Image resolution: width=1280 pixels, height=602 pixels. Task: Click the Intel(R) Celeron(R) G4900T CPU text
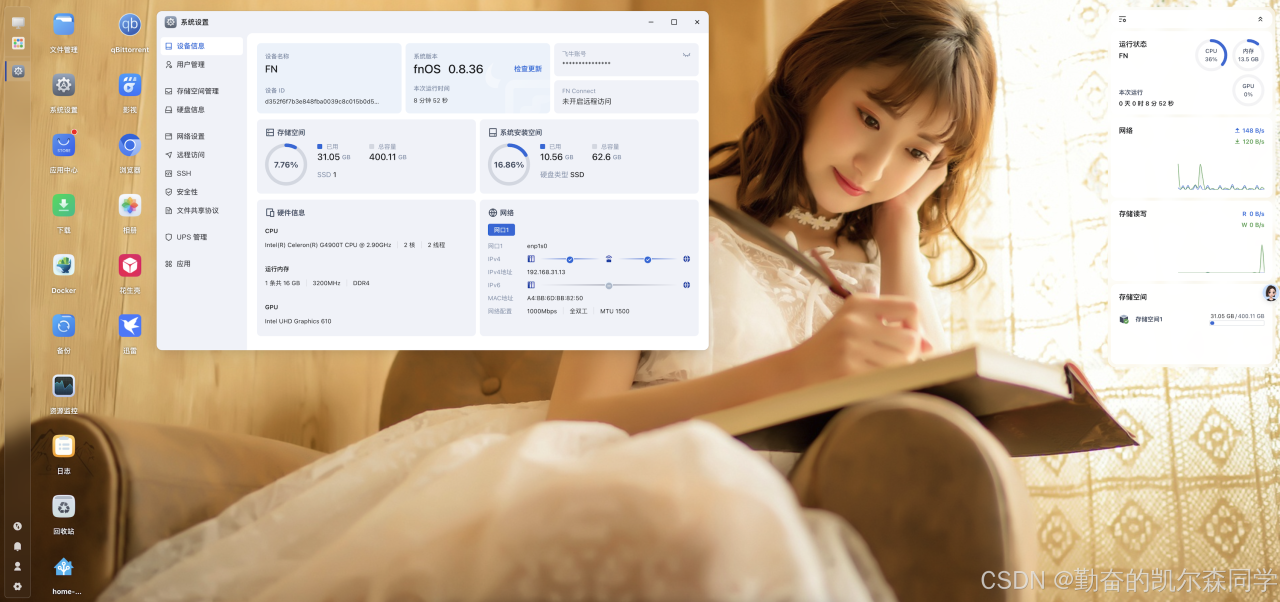coord(326,244)
